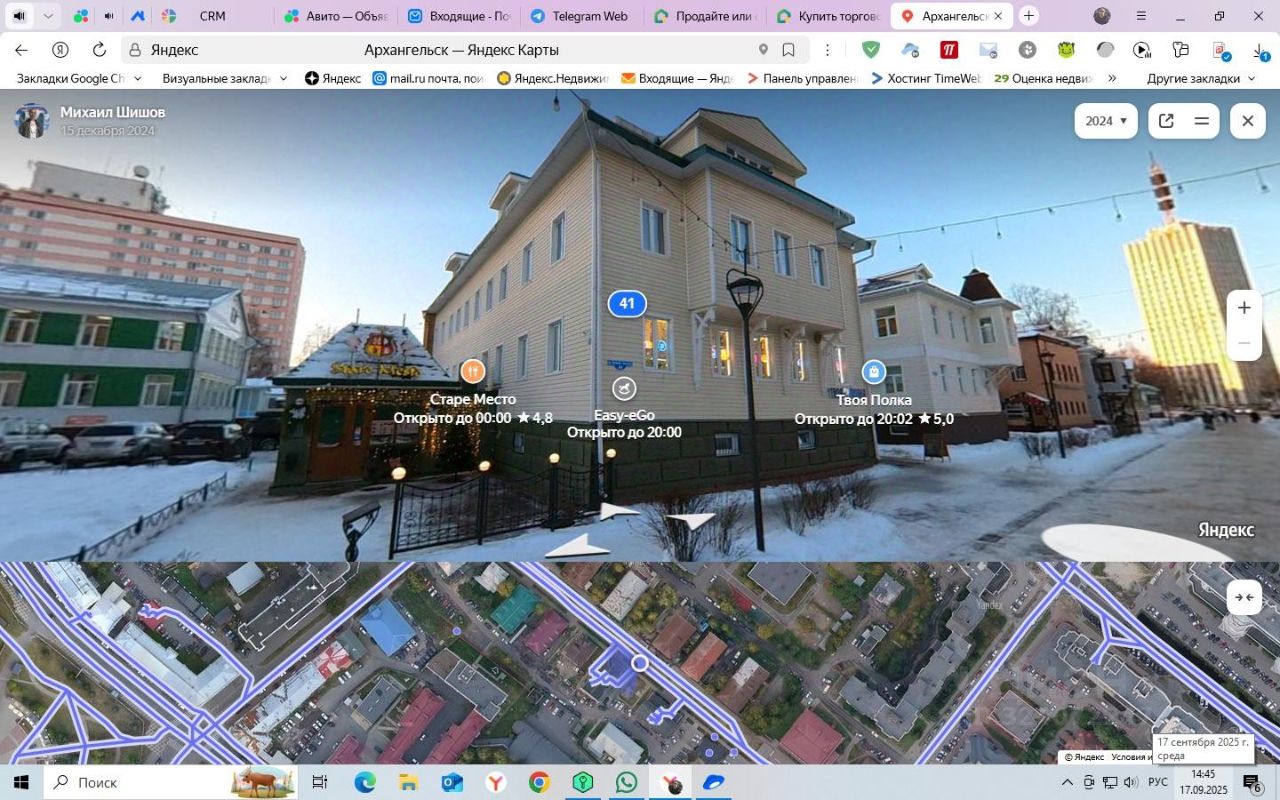Open panorama in a new window

point(1166,121)
